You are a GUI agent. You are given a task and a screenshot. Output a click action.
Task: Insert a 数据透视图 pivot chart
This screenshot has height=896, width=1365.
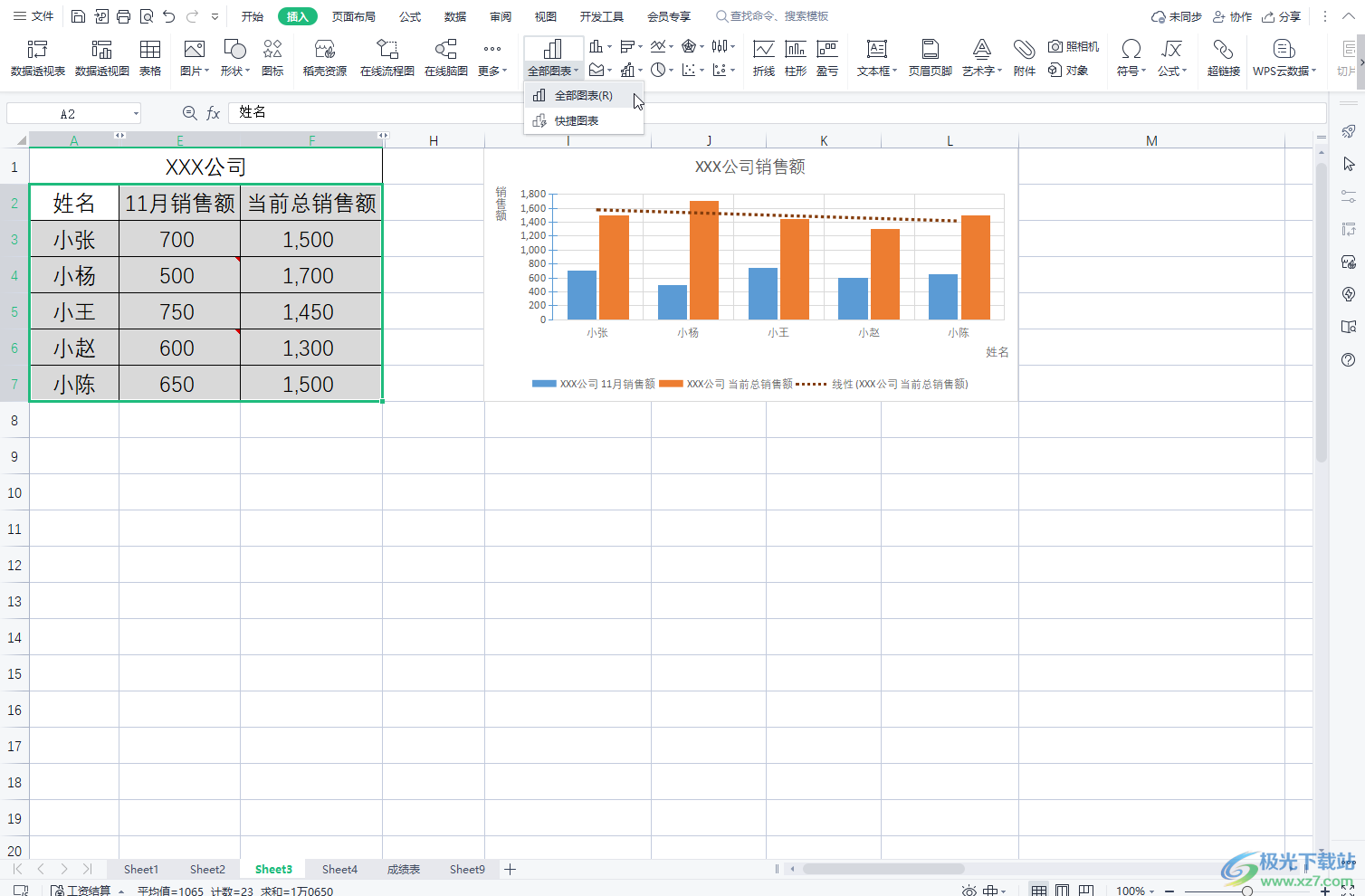click(x=102, y=58)
